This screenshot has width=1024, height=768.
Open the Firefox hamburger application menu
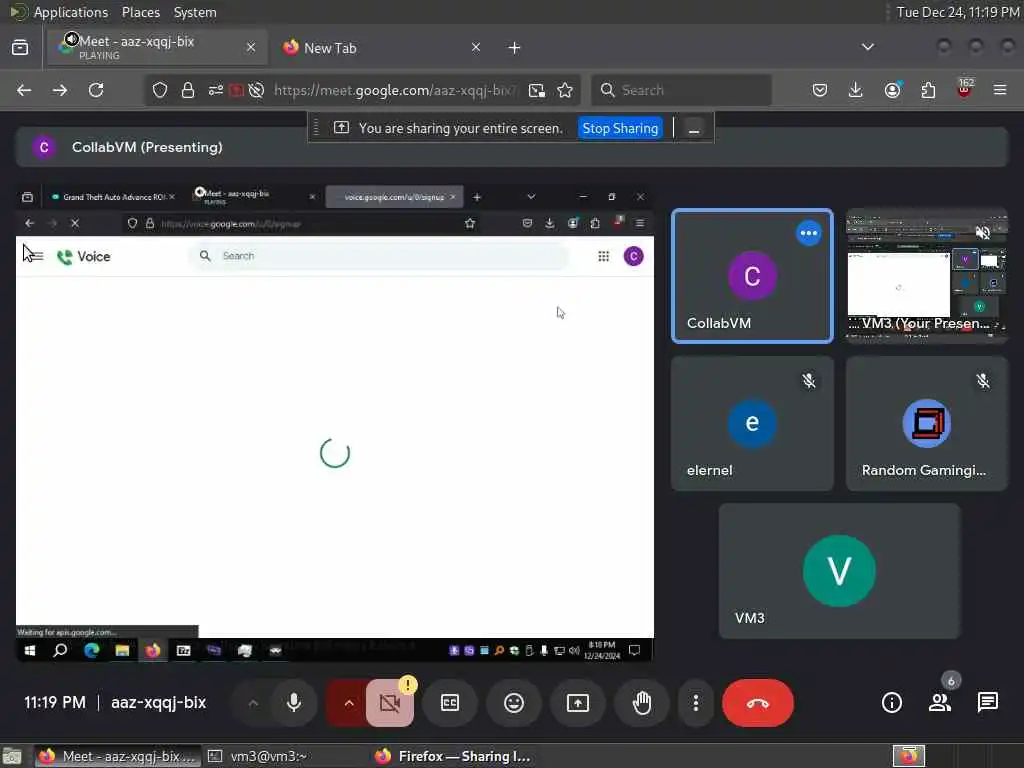(1000, 90)
